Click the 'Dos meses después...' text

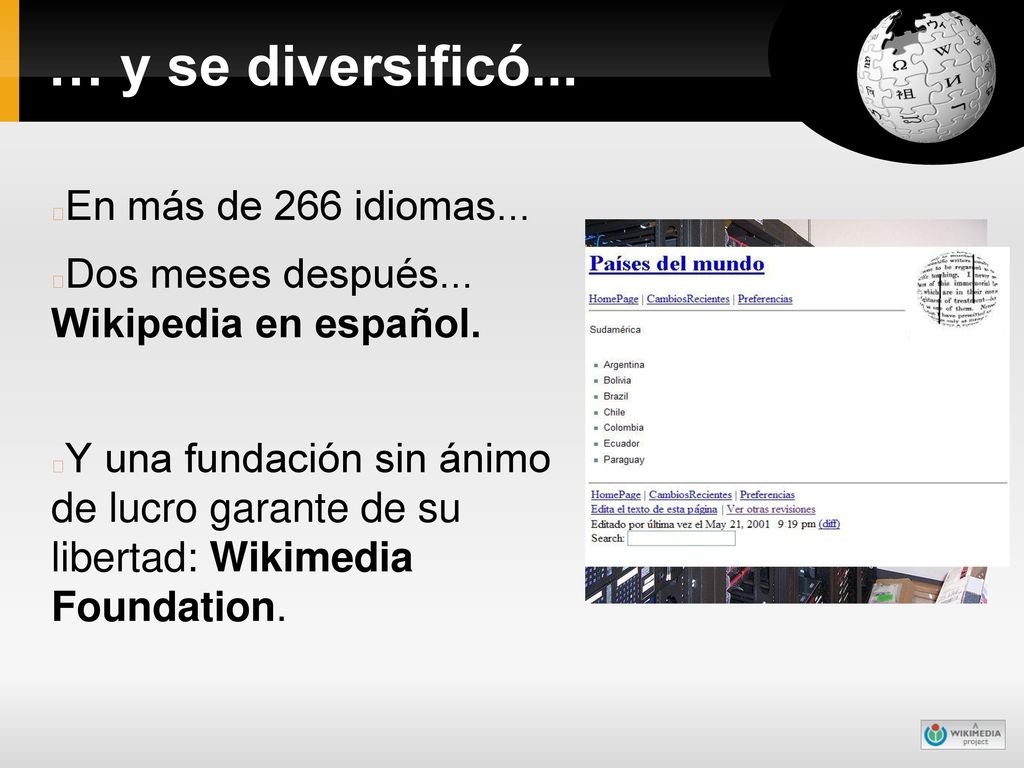[268, 274]
